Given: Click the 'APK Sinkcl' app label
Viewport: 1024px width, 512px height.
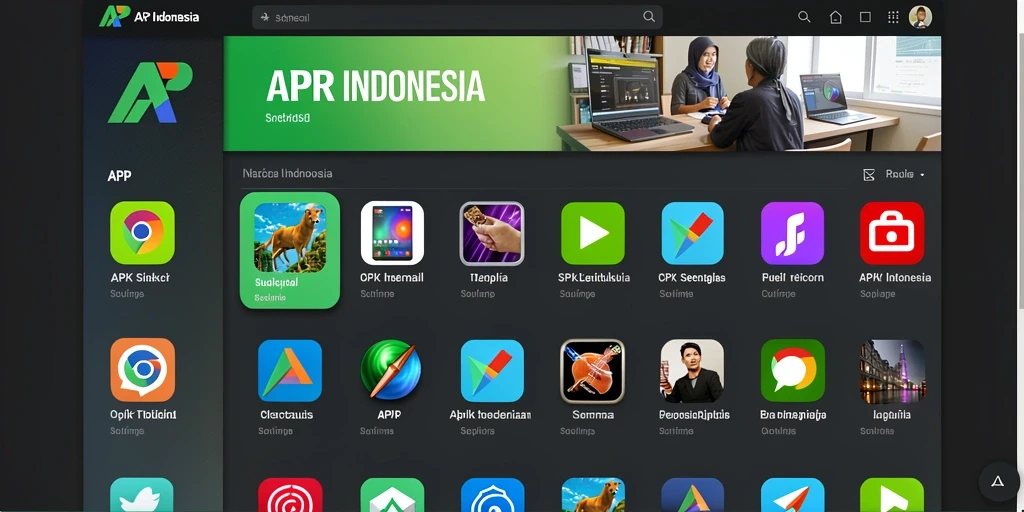Looking at the screenshot, I should (x=140, y=278).
